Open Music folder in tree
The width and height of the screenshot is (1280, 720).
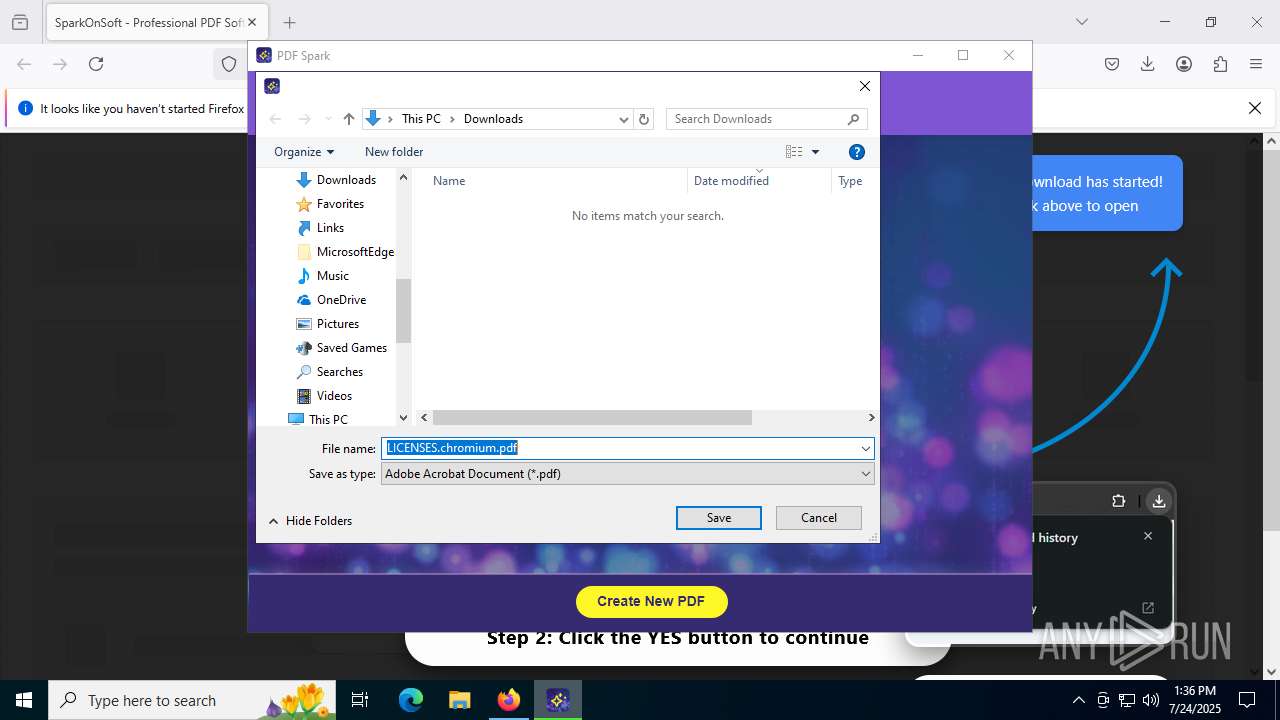point(333,276)
